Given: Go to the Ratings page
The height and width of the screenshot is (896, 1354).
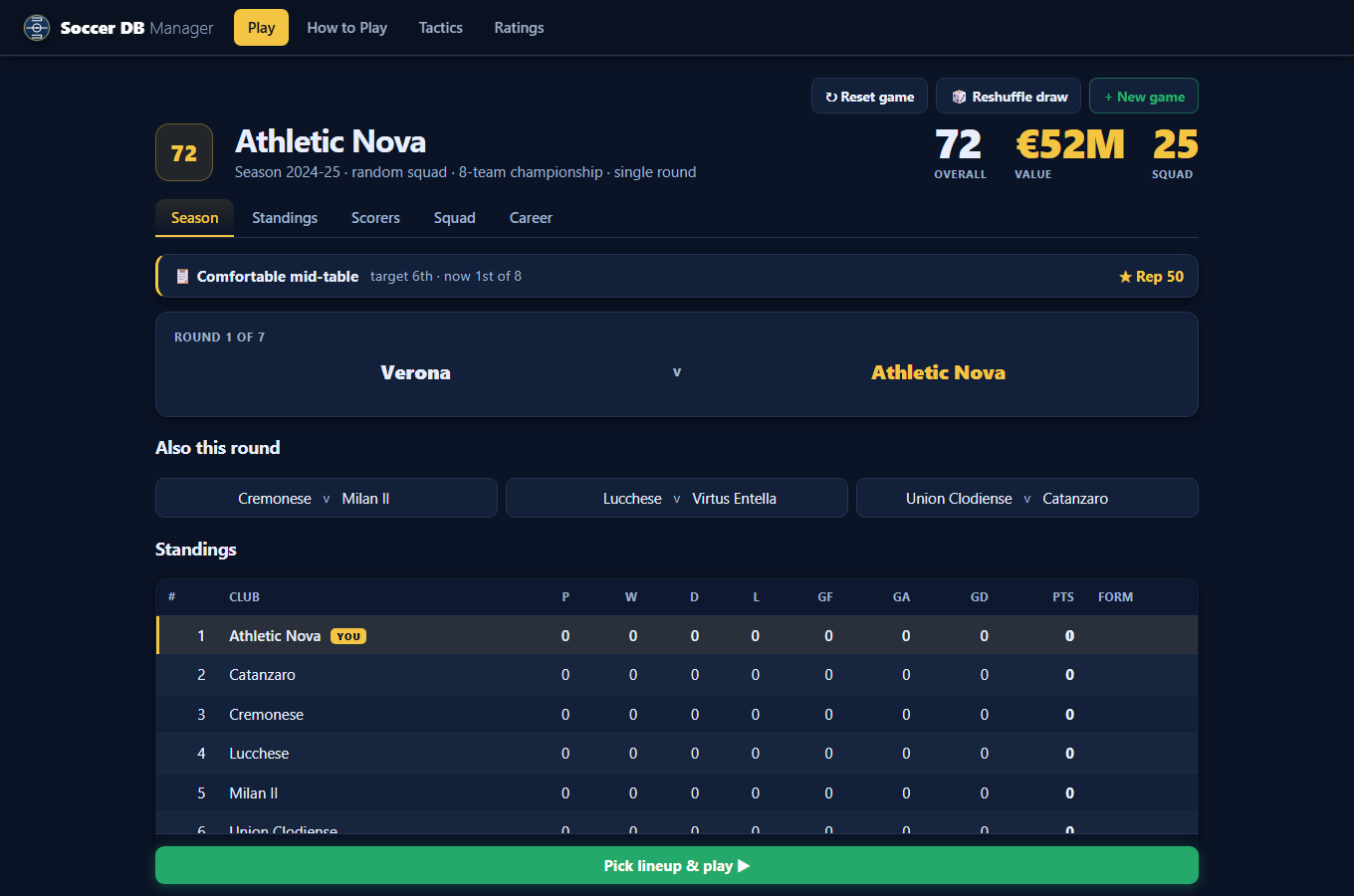Looking at the screenshot, I should pyautogui.click(x=519, y=28).
